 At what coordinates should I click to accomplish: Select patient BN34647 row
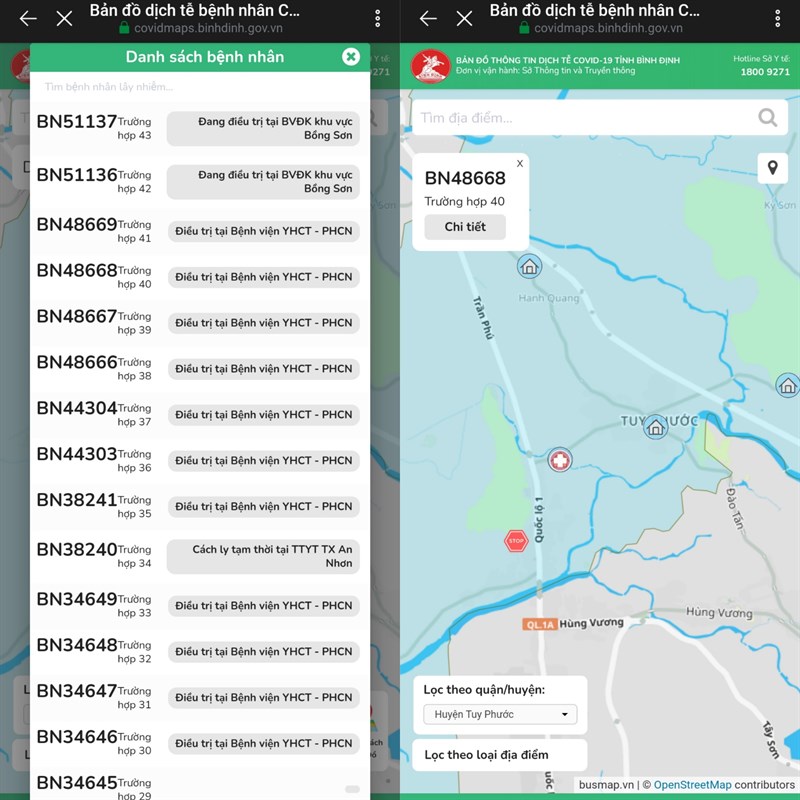(199, 697)
